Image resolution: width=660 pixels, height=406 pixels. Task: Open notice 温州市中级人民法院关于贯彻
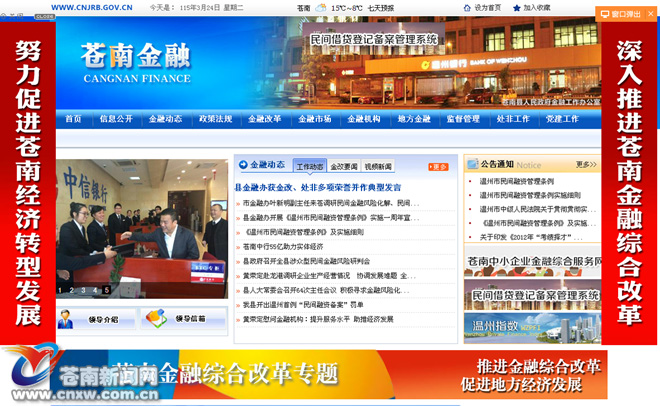pyautogui.click(x=538, y=209)
